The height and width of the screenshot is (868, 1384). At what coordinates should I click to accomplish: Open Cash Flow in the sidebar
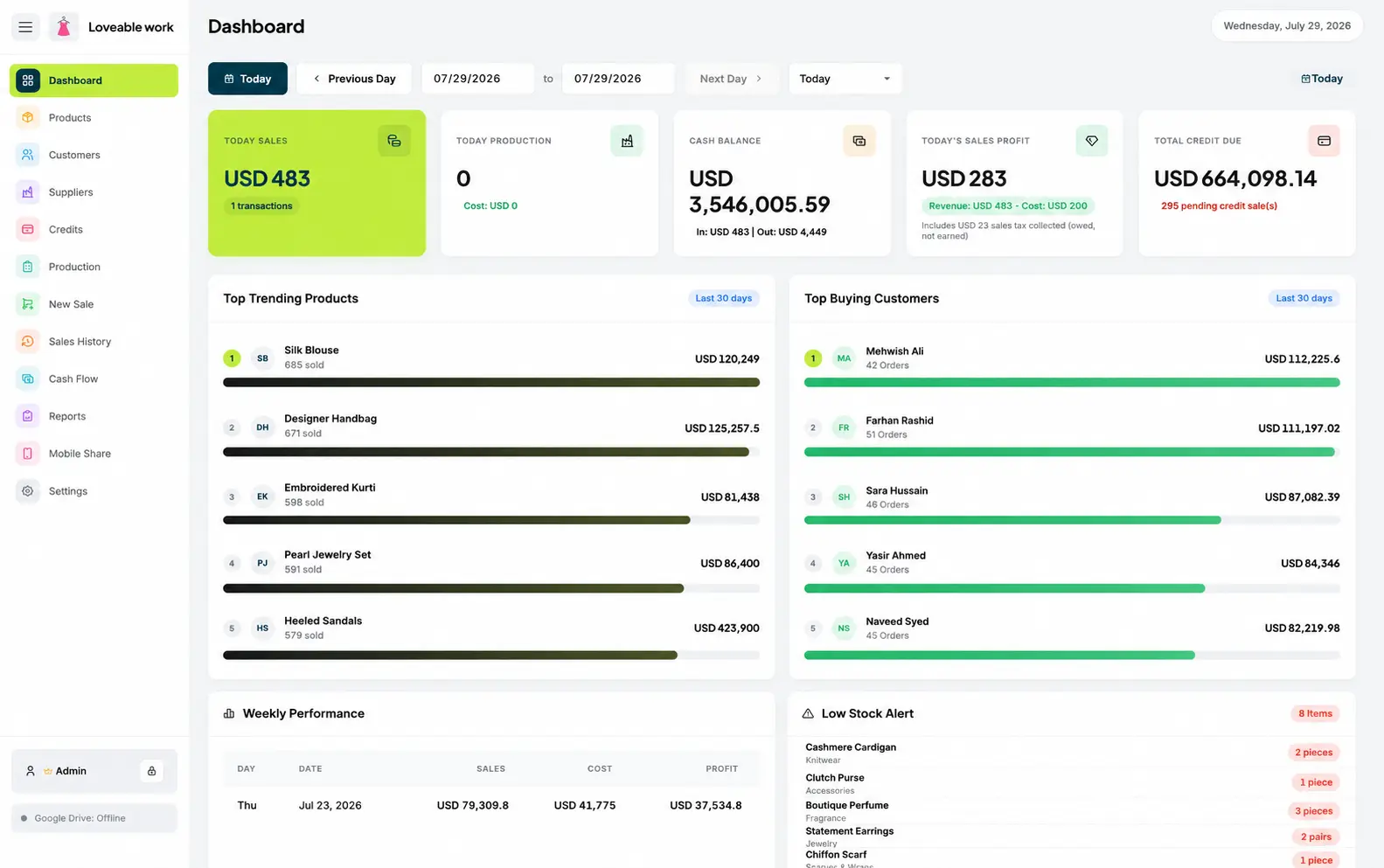(94, 378)
